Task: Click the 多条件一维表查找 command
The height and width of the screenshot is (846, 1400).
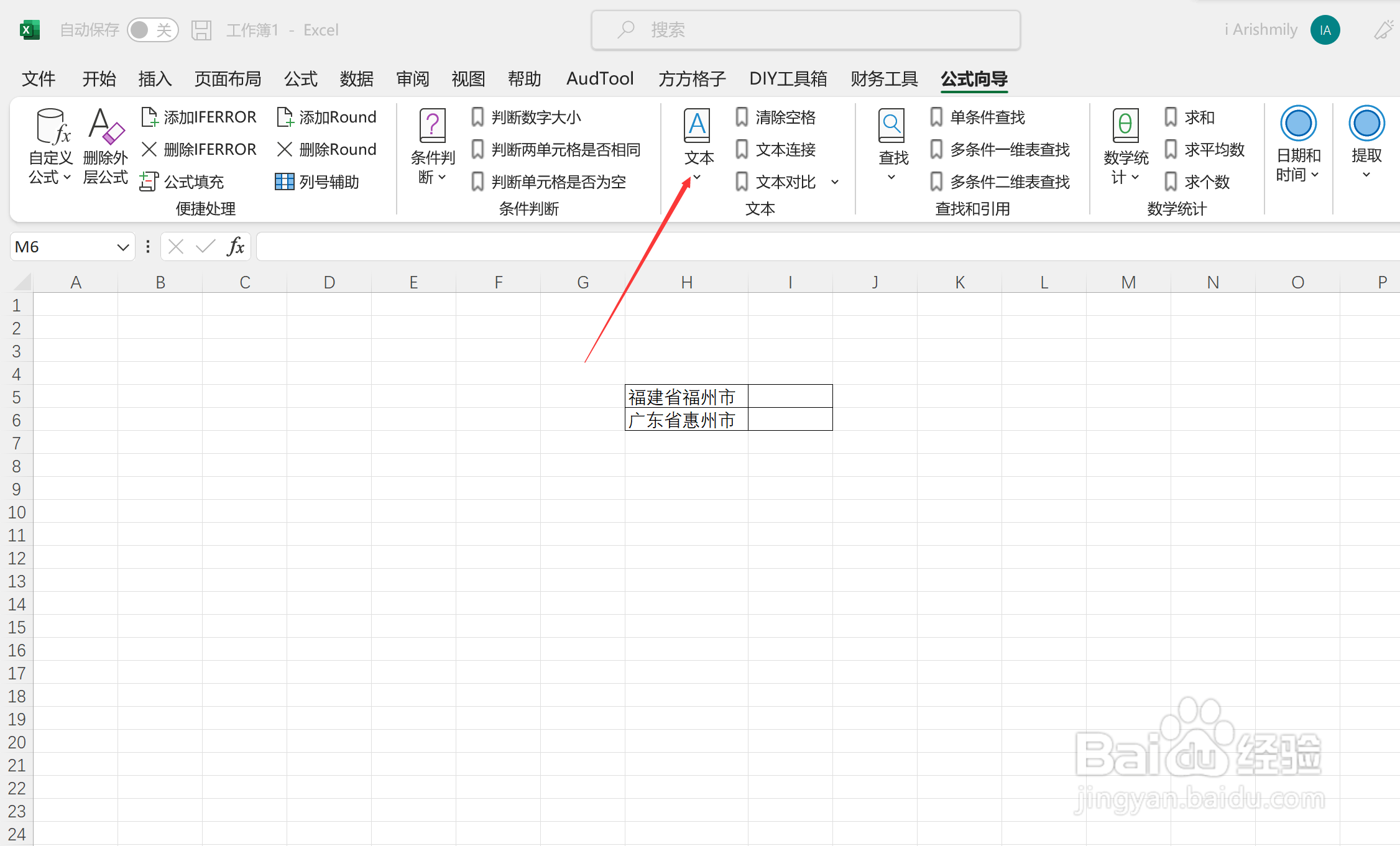Action: (x=1000, y=149)
